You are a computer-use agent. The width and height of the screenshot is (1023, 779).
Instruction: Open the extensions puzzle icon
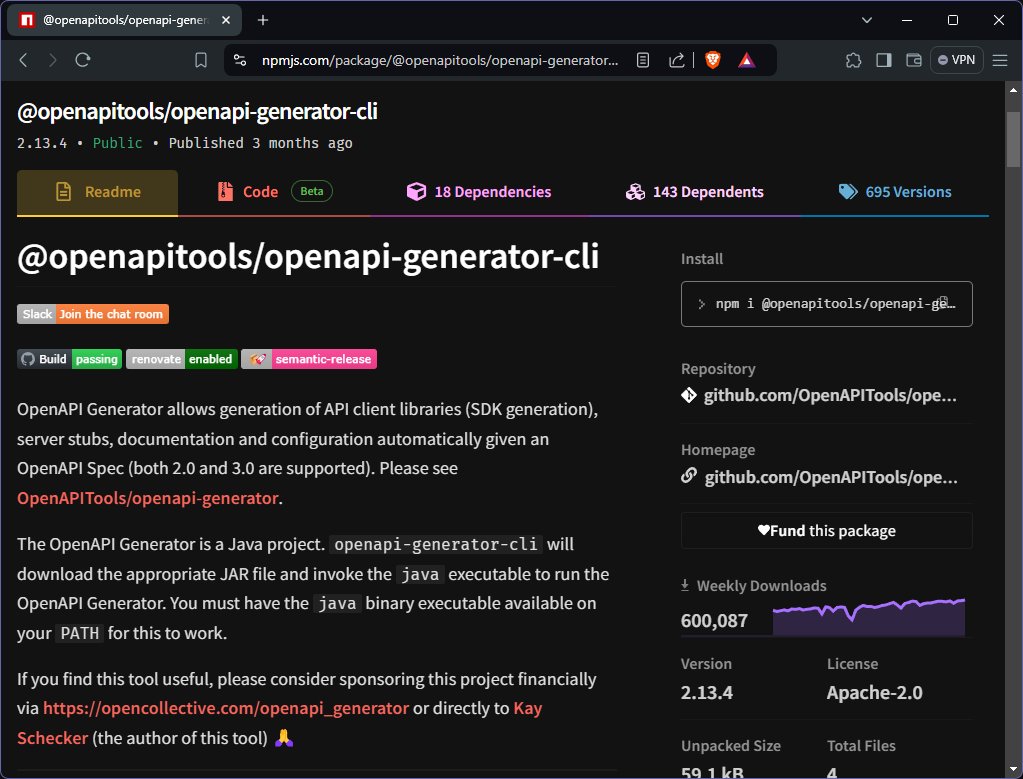pyautogui.click(x=853, y=60)
